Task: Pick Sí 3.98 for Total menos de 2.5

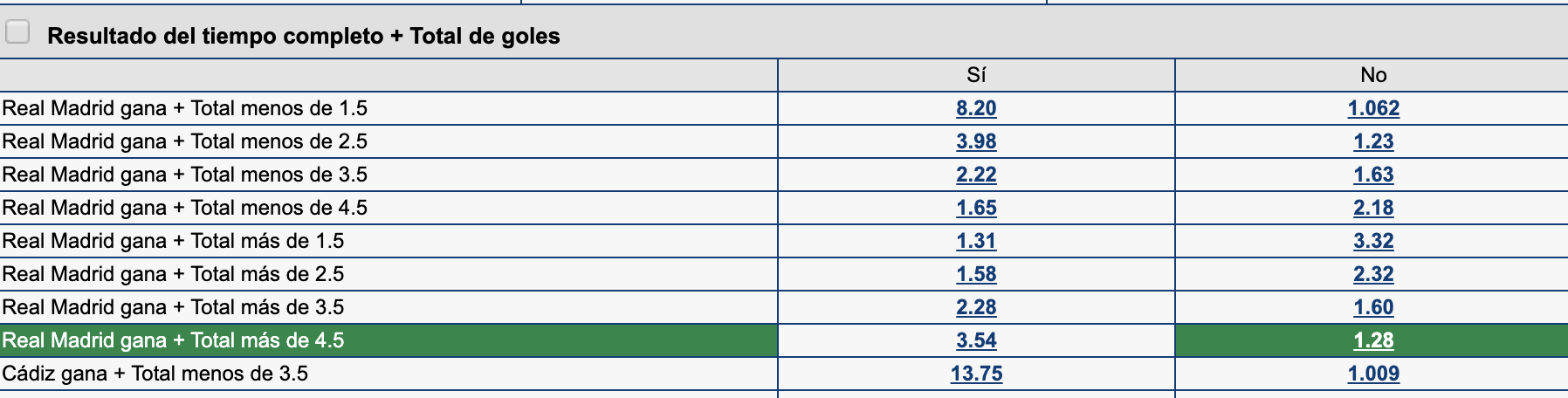Action: pyautogui.click(x=976, y=141)
